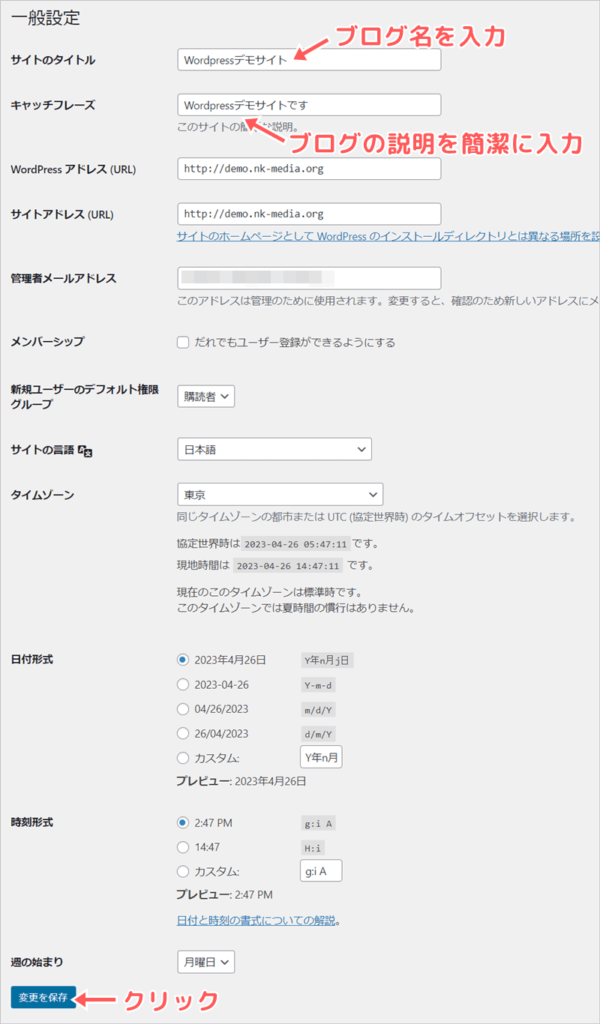The height and width of the screenshot is (1024, 600).
Task: Expand the 日本語 site language dropdown
Action: pos(273,450)
